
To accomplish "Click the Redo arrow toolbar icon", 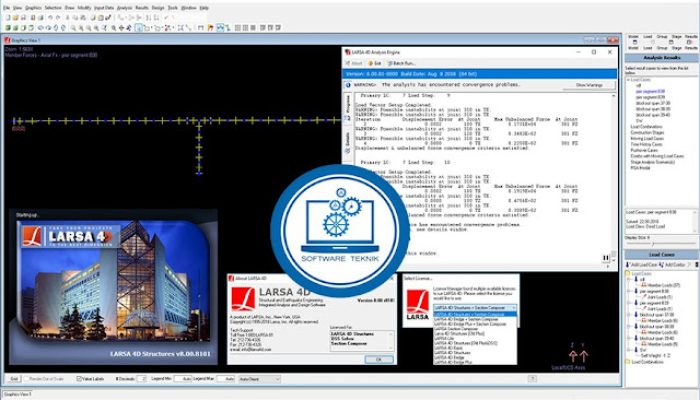I will pyautogui.click(x=58, y=17).
